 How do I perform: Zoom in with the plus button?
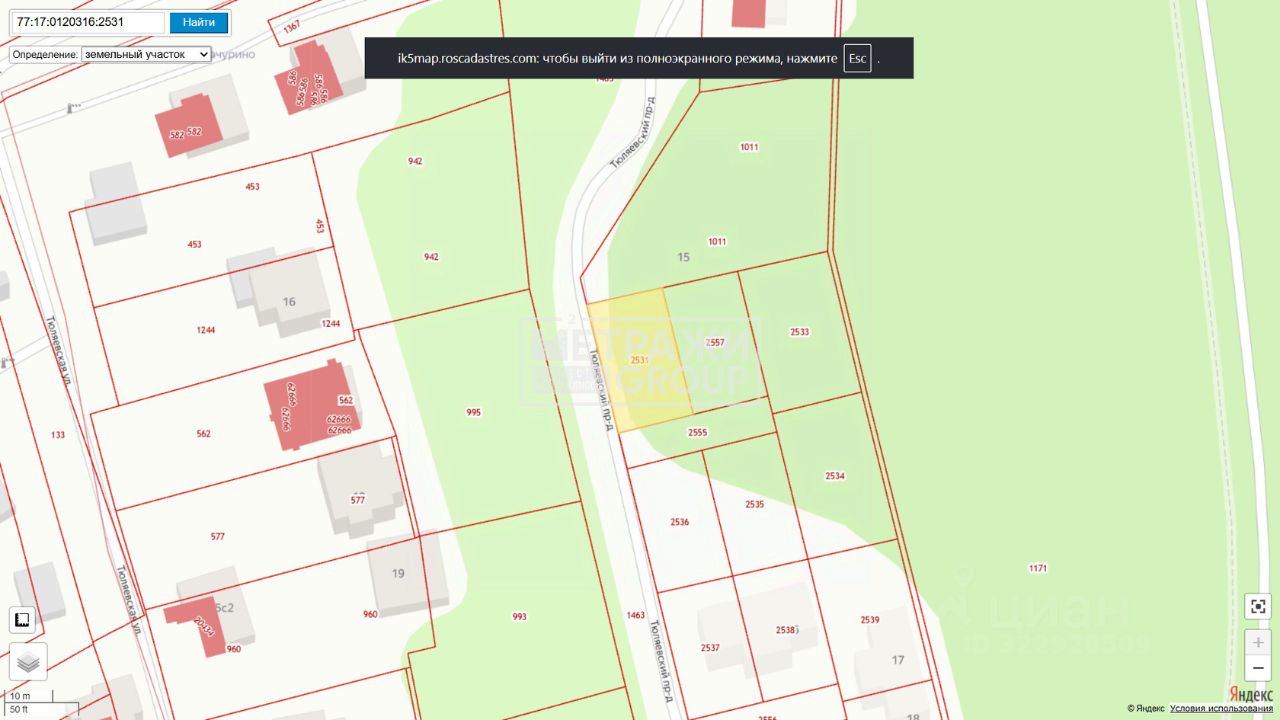point(1258,642)
